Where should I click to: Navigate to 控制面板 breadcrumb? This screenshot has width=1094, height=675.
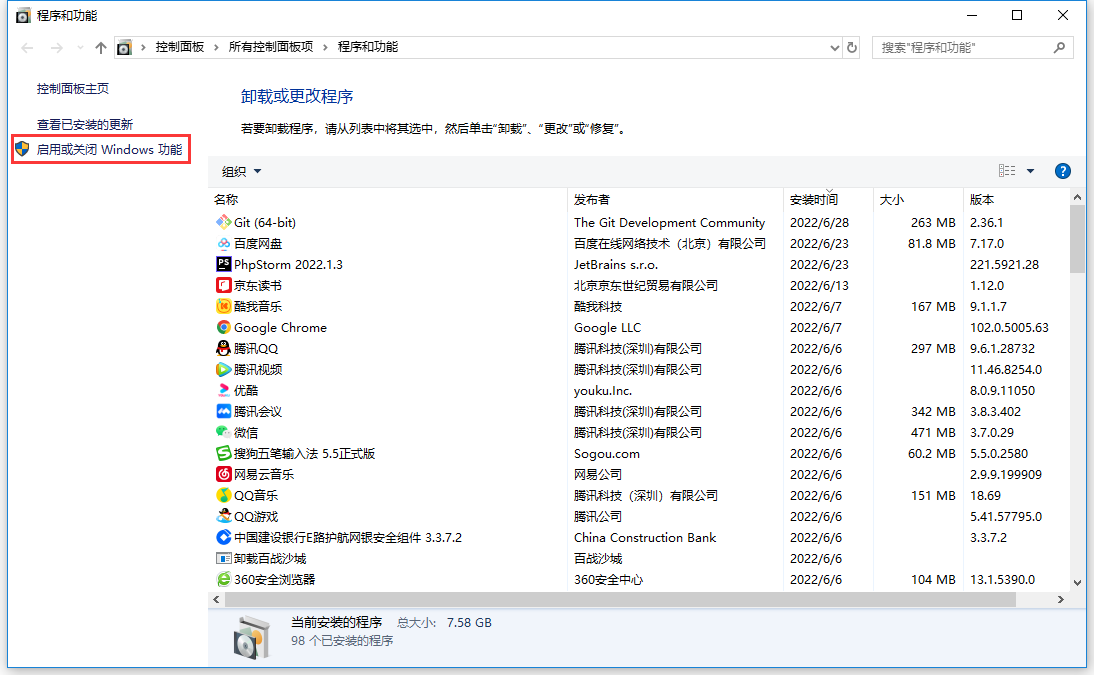[x=180, y=47]
